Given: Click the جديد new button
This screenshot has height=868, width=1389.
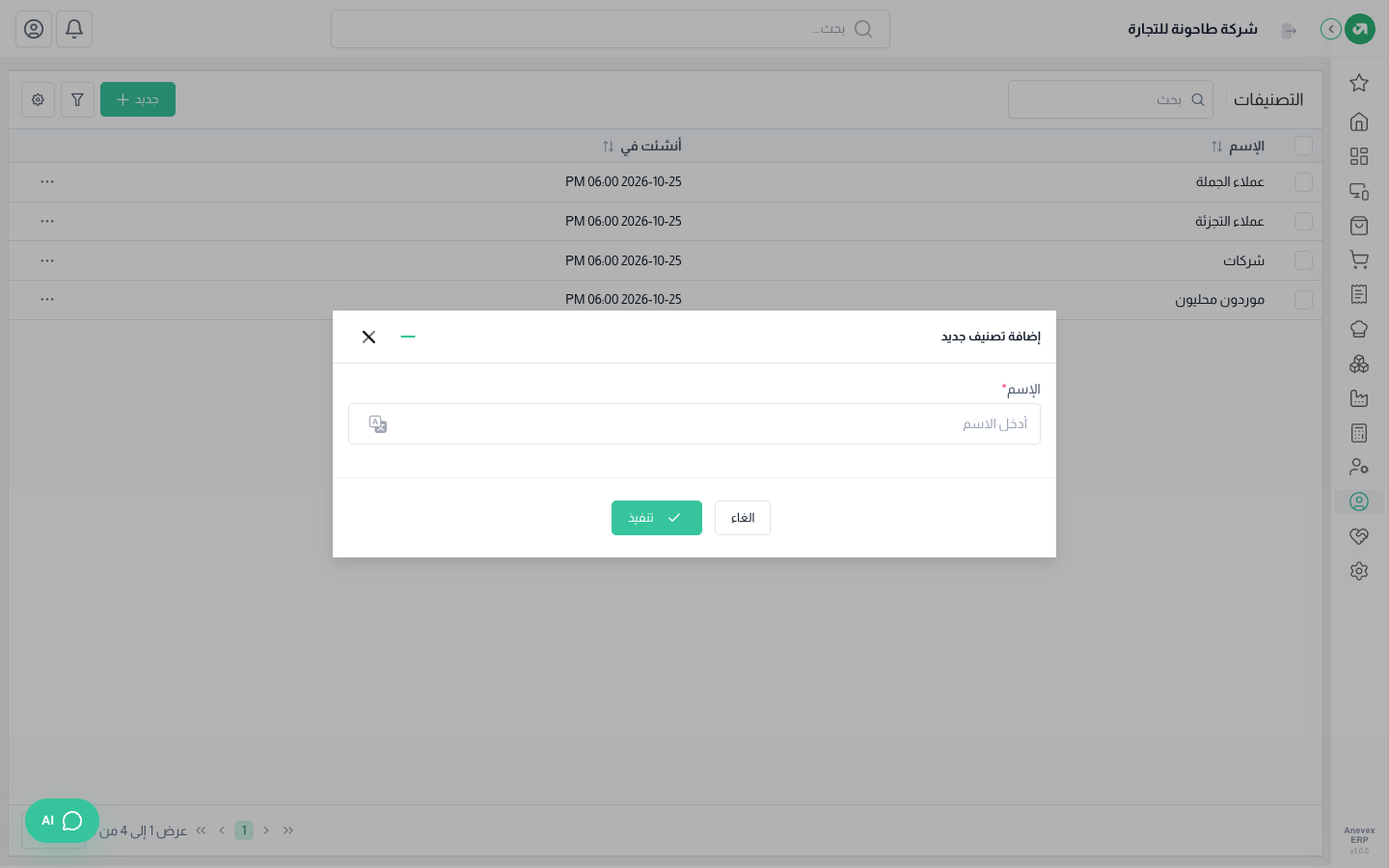Looking at the screenshot, I should 138,99.
